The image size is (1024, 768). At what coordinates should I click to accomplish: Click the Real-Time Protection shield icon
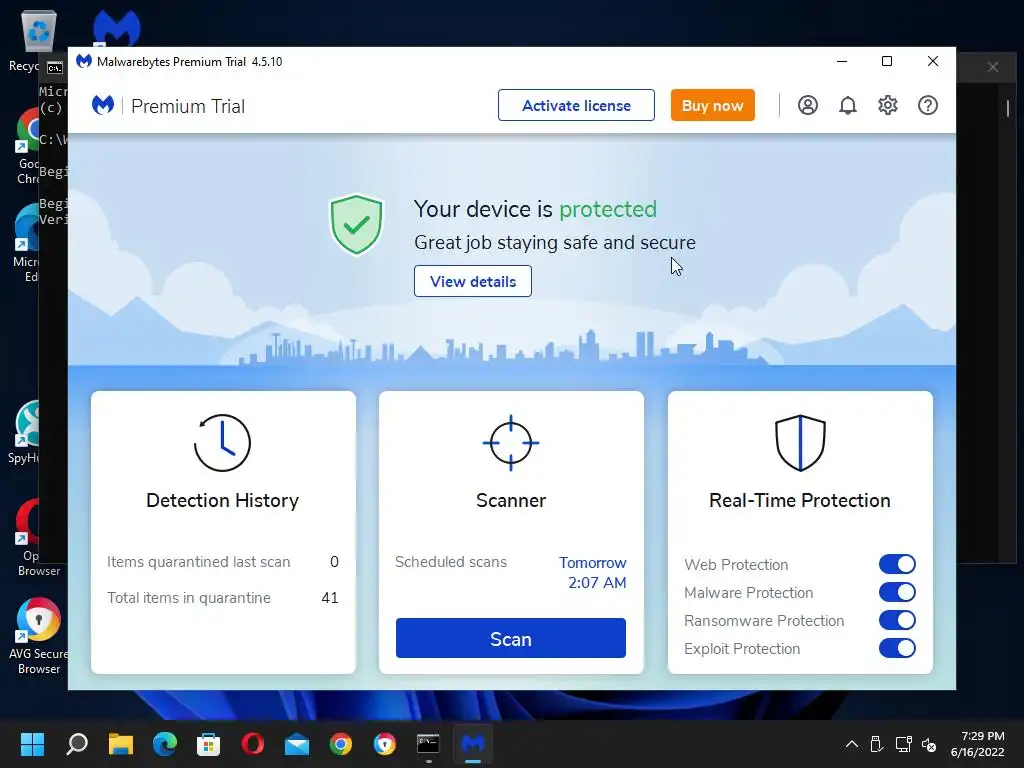800,443
